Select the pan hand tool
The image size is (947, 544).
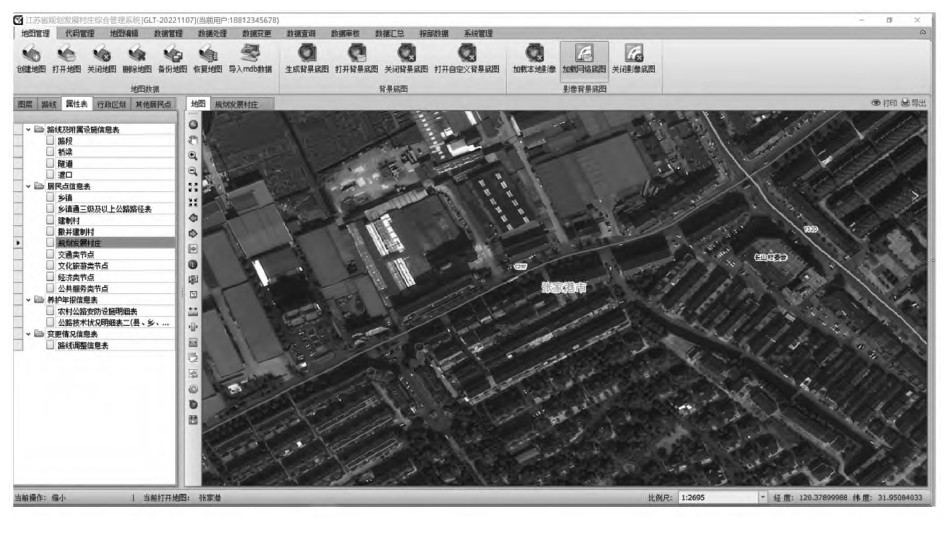[193, 140]
